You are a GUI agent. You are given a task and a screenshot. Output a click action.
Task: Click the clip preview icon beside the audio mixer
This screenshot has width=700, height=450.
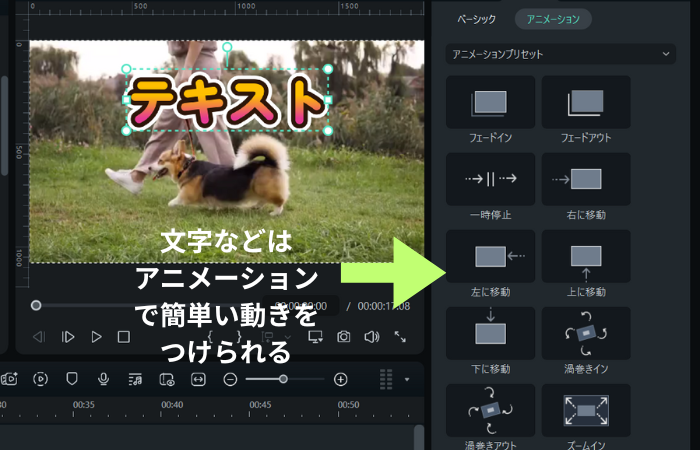tap(167, 379)
